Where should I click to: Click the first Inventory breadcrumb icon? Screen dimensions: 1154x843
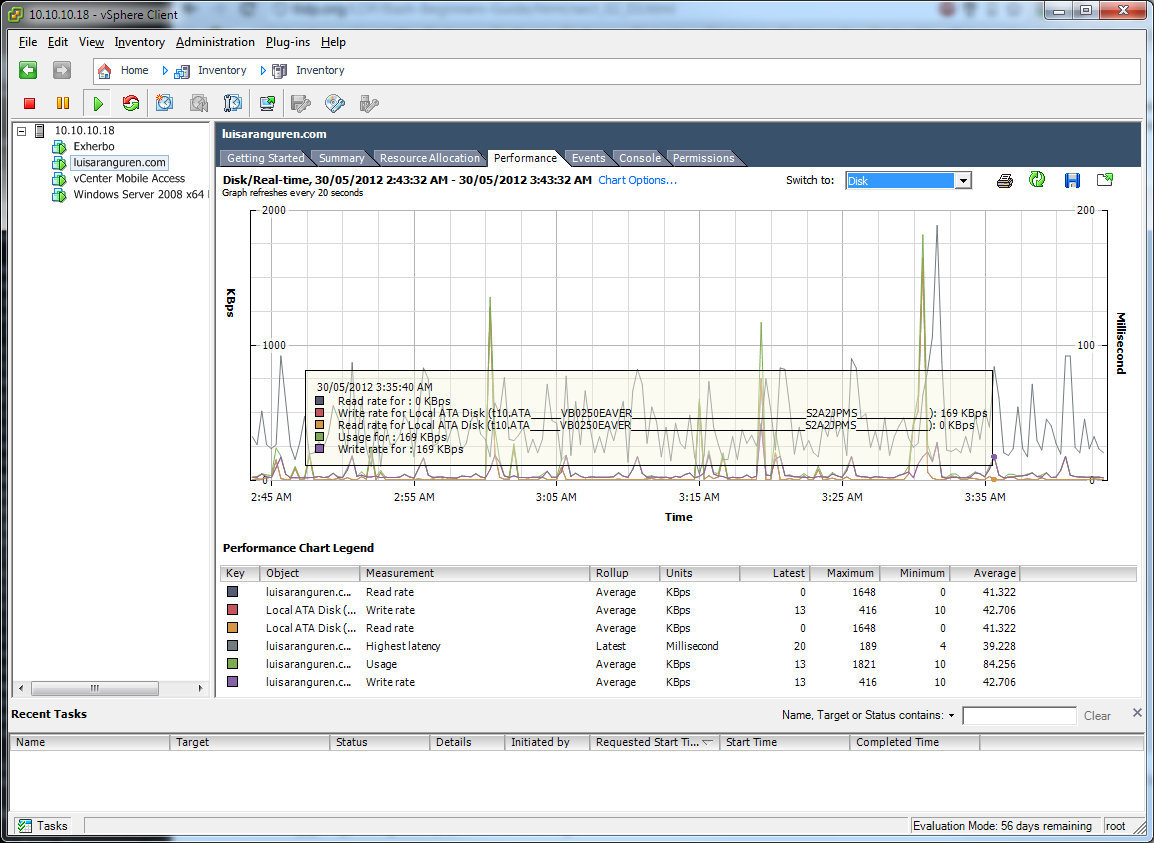tap(182, 71)
